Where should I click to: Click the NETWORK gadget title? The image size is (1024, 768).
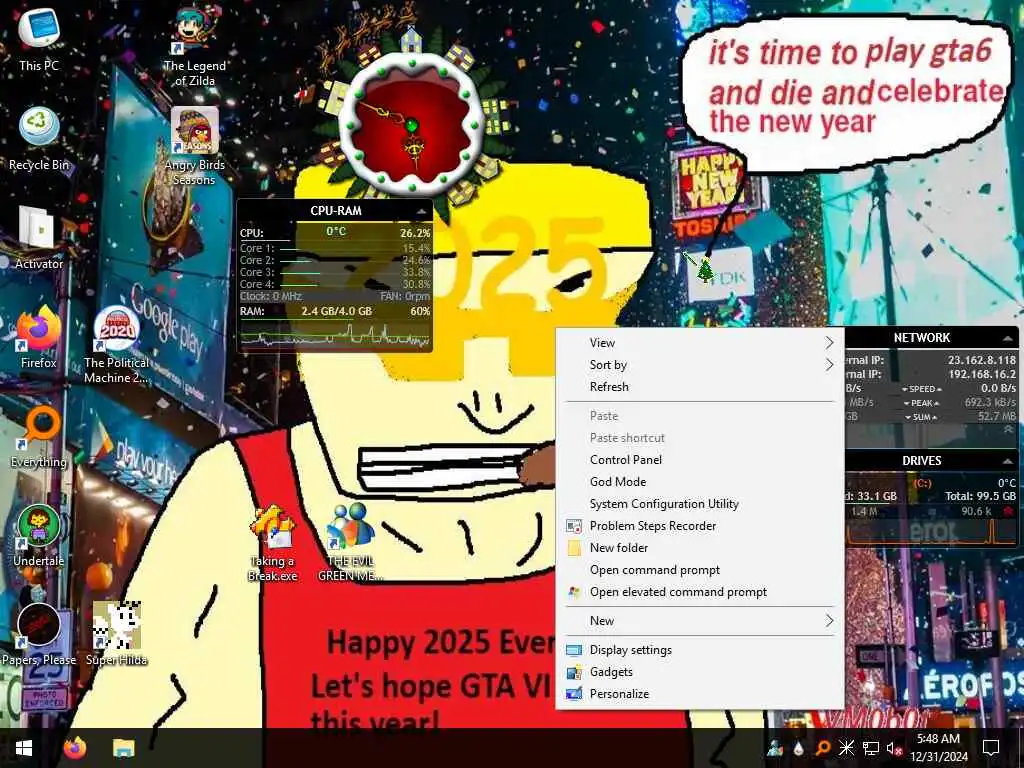tap(921, 338)
